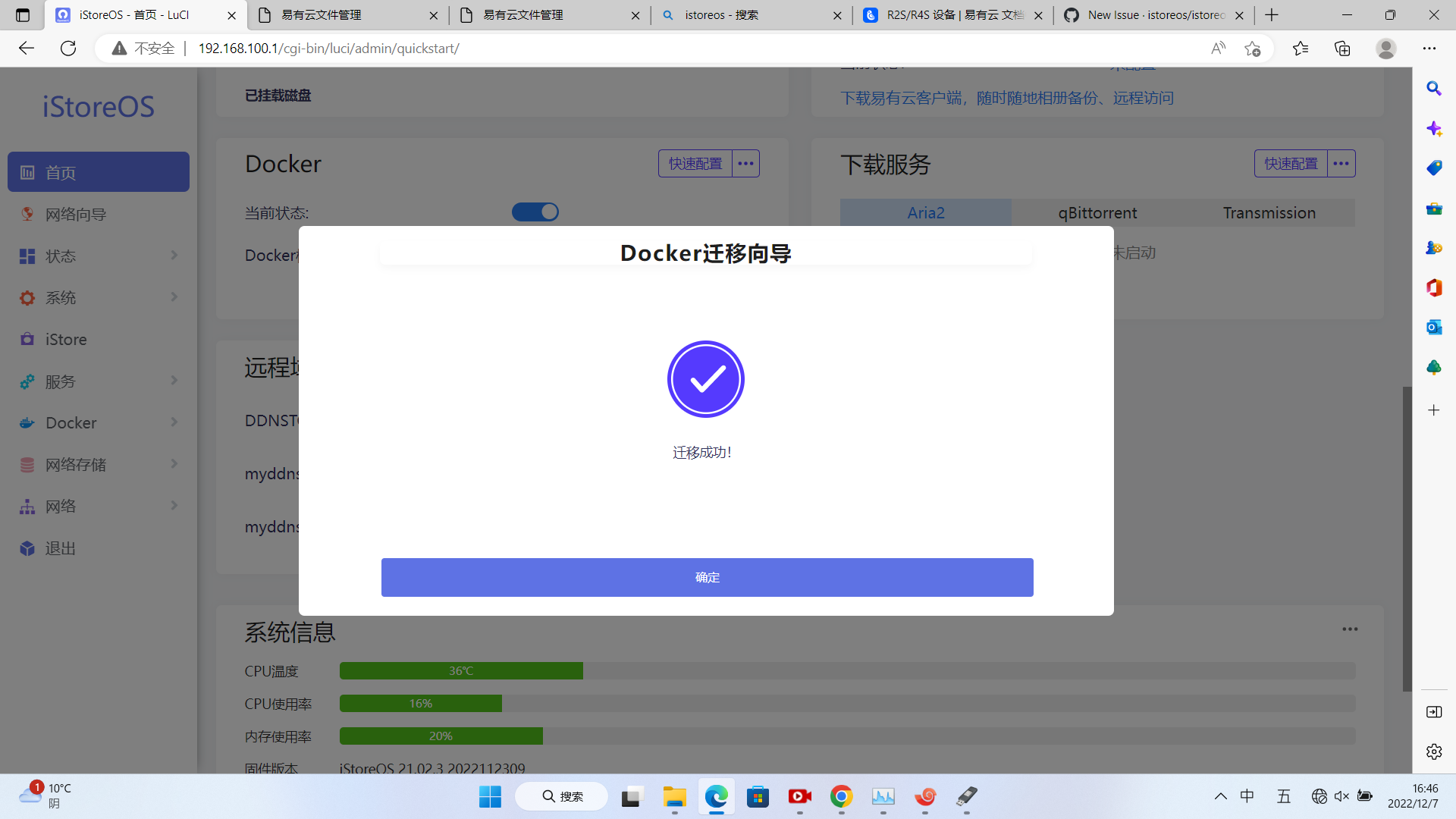The height and width of the screenshot is (819, 1456).
Task: Click the Docker whale sidebar icon
Action: click(27, 422)
